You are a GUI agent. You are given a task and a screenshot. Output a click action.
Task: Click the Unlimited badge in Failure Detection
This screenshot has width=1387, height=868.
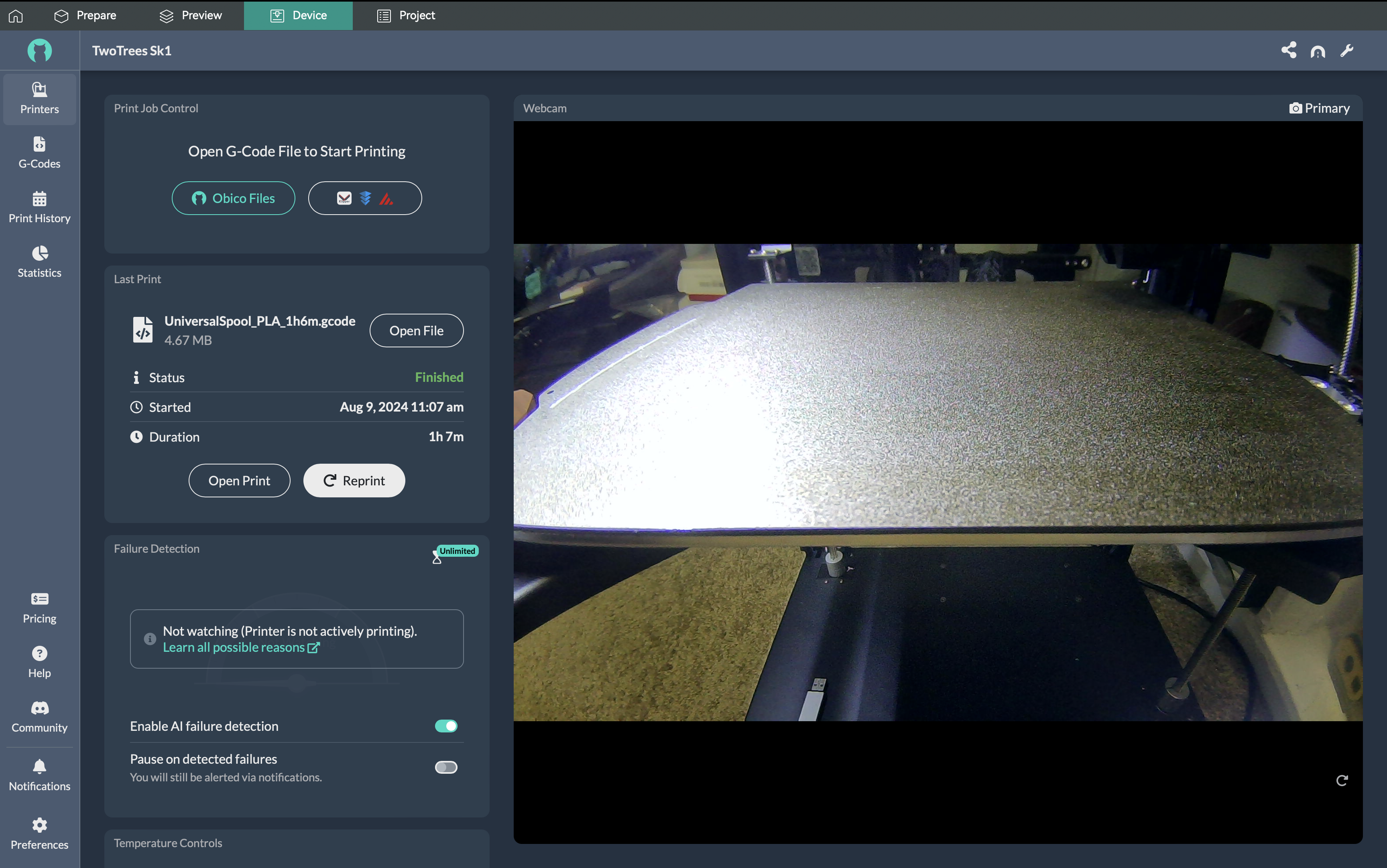(458, 551)
